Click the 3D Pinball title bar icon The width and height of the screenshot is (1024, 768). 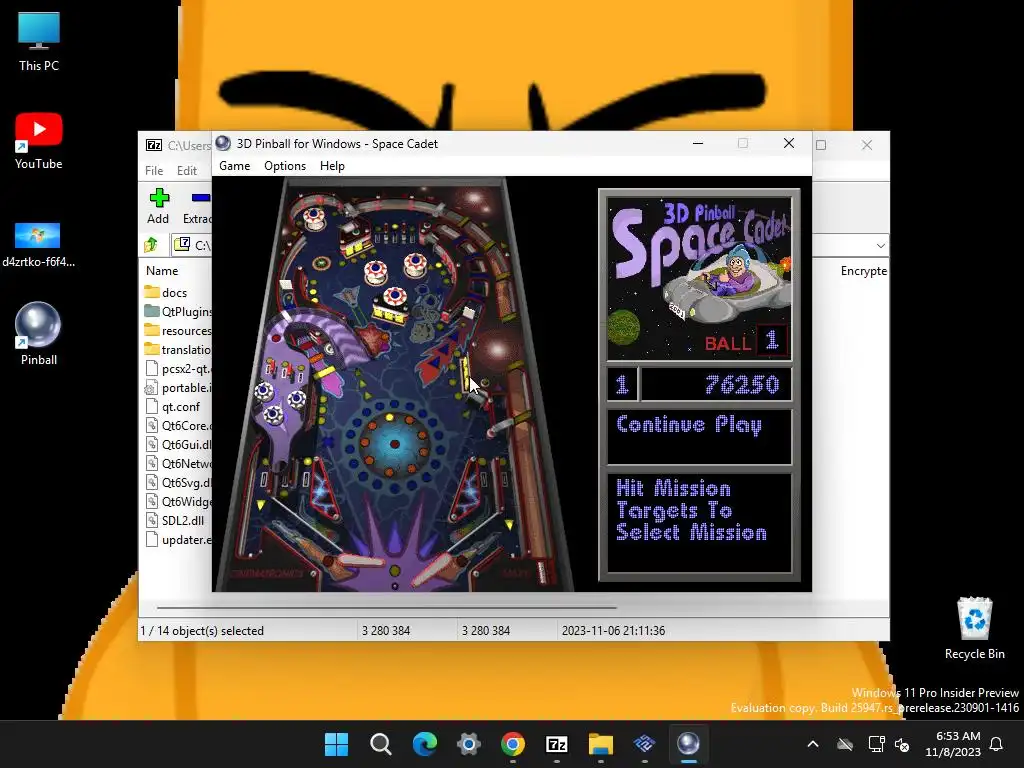(x=223, y=144)
